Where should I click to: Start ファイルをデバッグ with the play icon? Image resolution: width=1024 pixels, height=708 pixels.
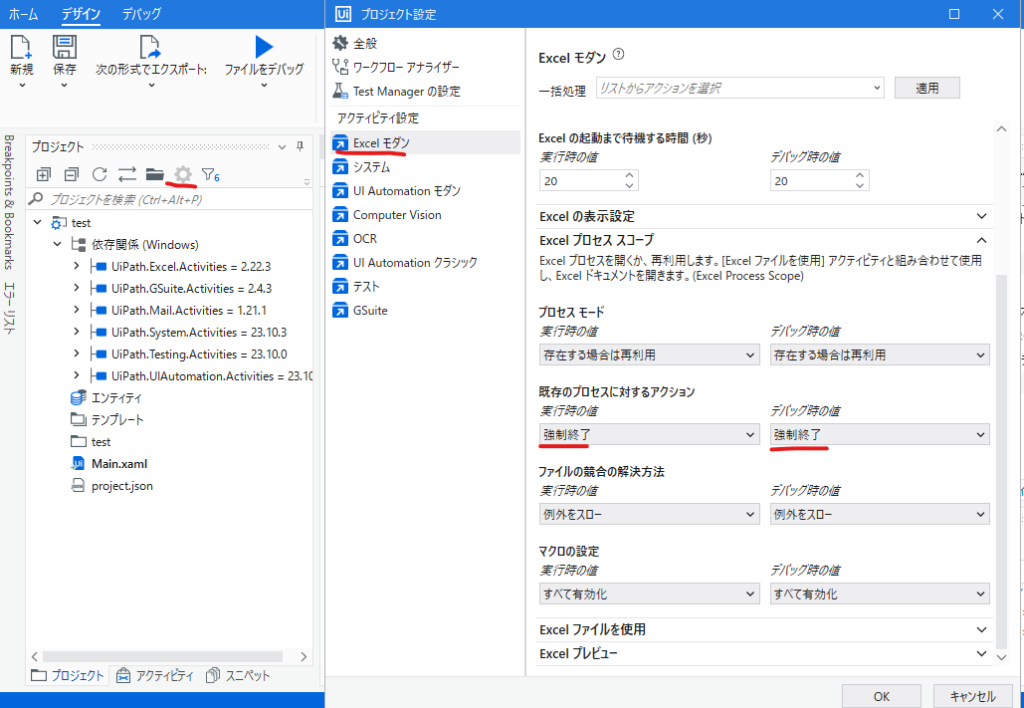click(x=264, y=47)
